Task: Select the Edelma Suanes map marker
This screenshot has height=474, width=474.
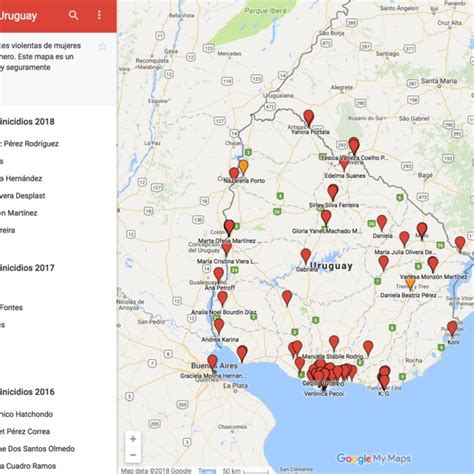Action: click(x=344, y=165)
